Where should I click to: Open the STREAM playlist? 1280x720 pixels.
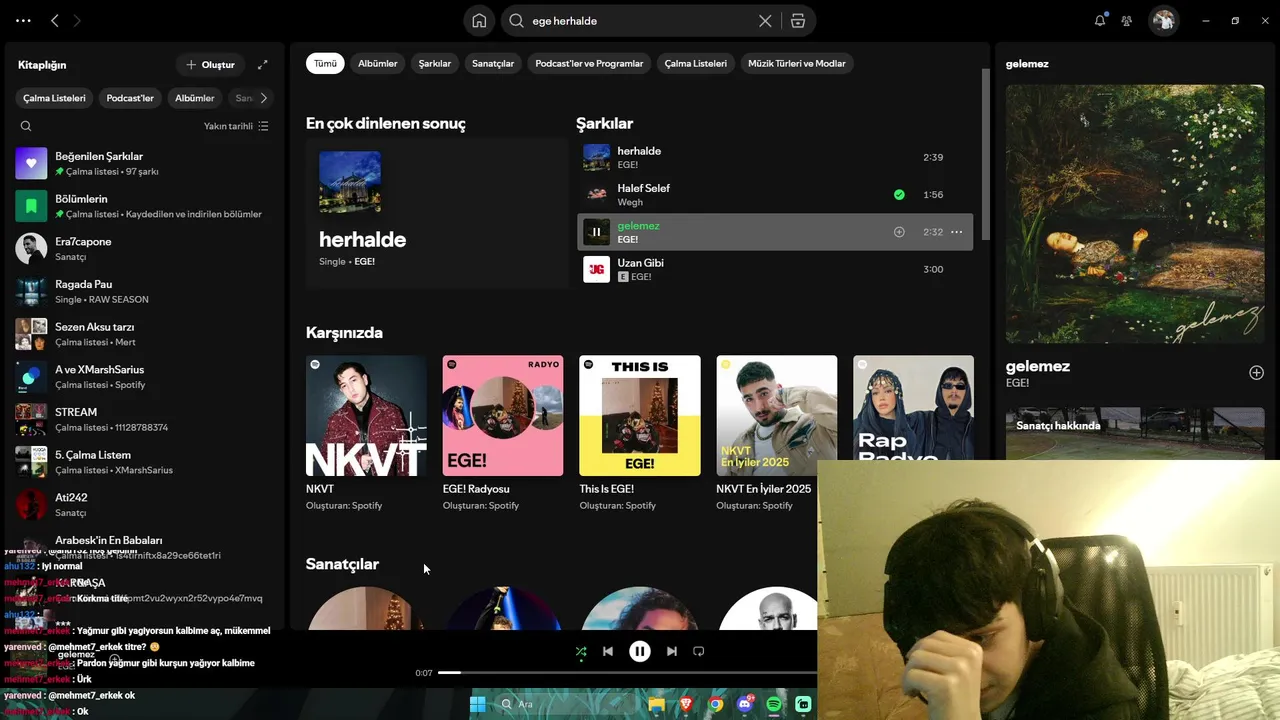(x=145, y=419)
